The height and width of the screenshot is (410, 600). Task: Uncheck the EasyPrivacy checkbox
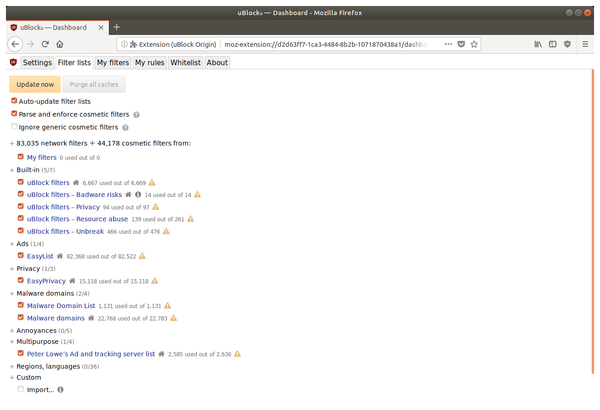(x=21, y=280)
